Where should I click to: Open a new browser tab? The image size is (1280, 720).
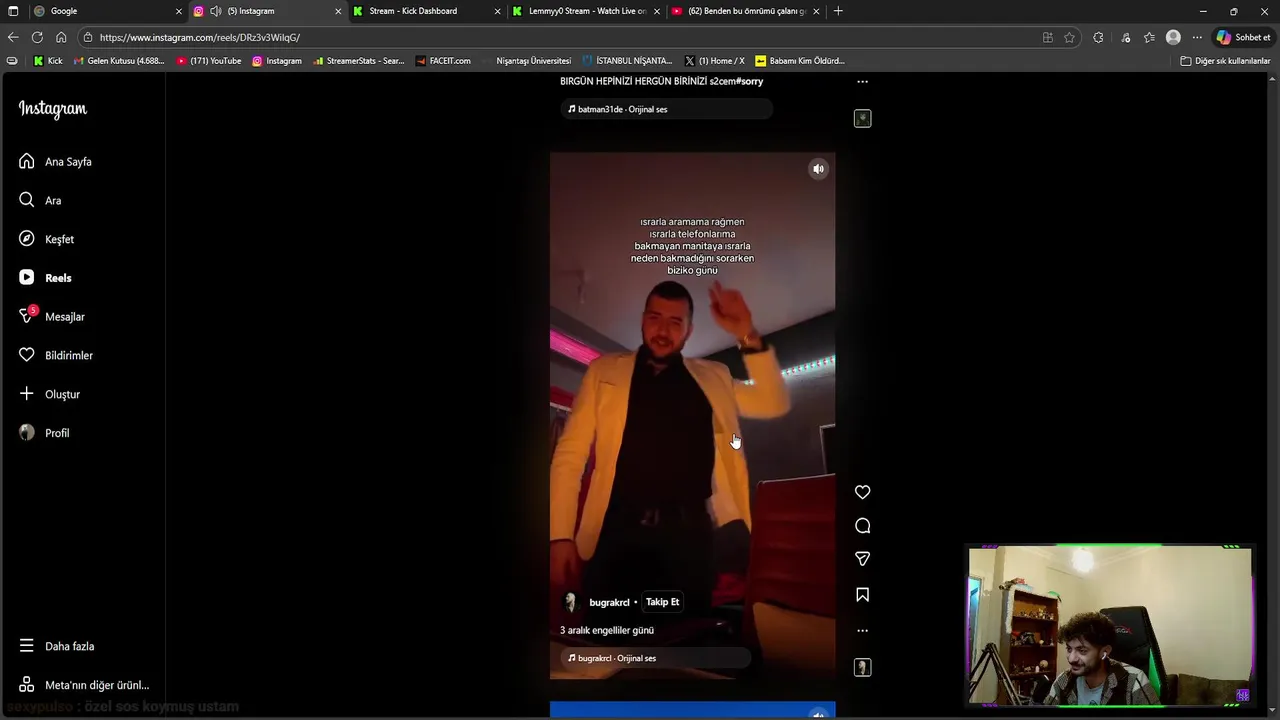[x=838, y=11]
